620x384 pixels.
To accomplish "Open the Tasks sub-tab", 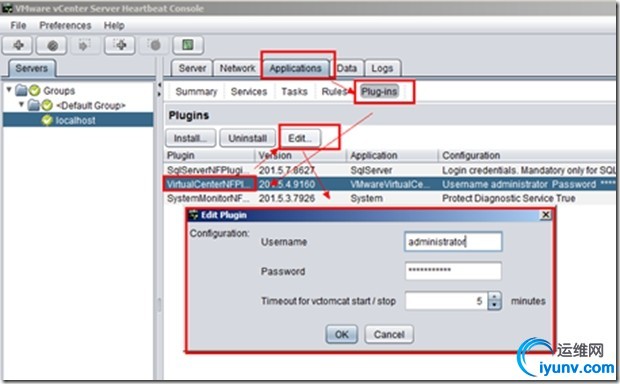I will pyautogui.click(x=295, y=92).
